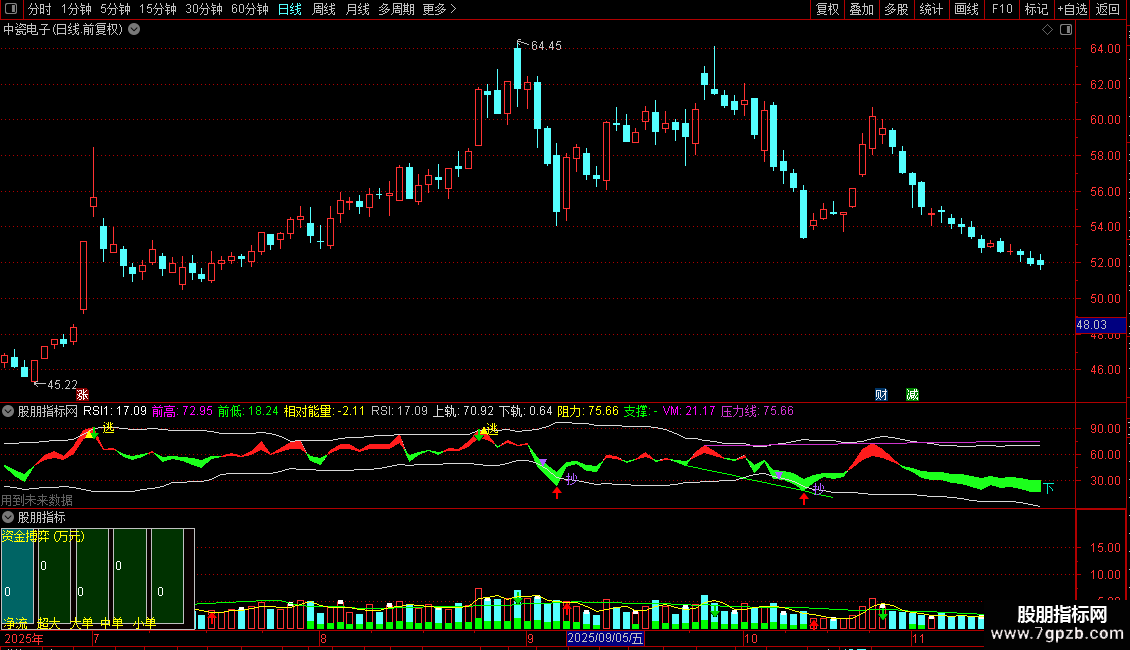Toggle the left sidebar panel icon
Screen dimensions: 1130x650
11,9
